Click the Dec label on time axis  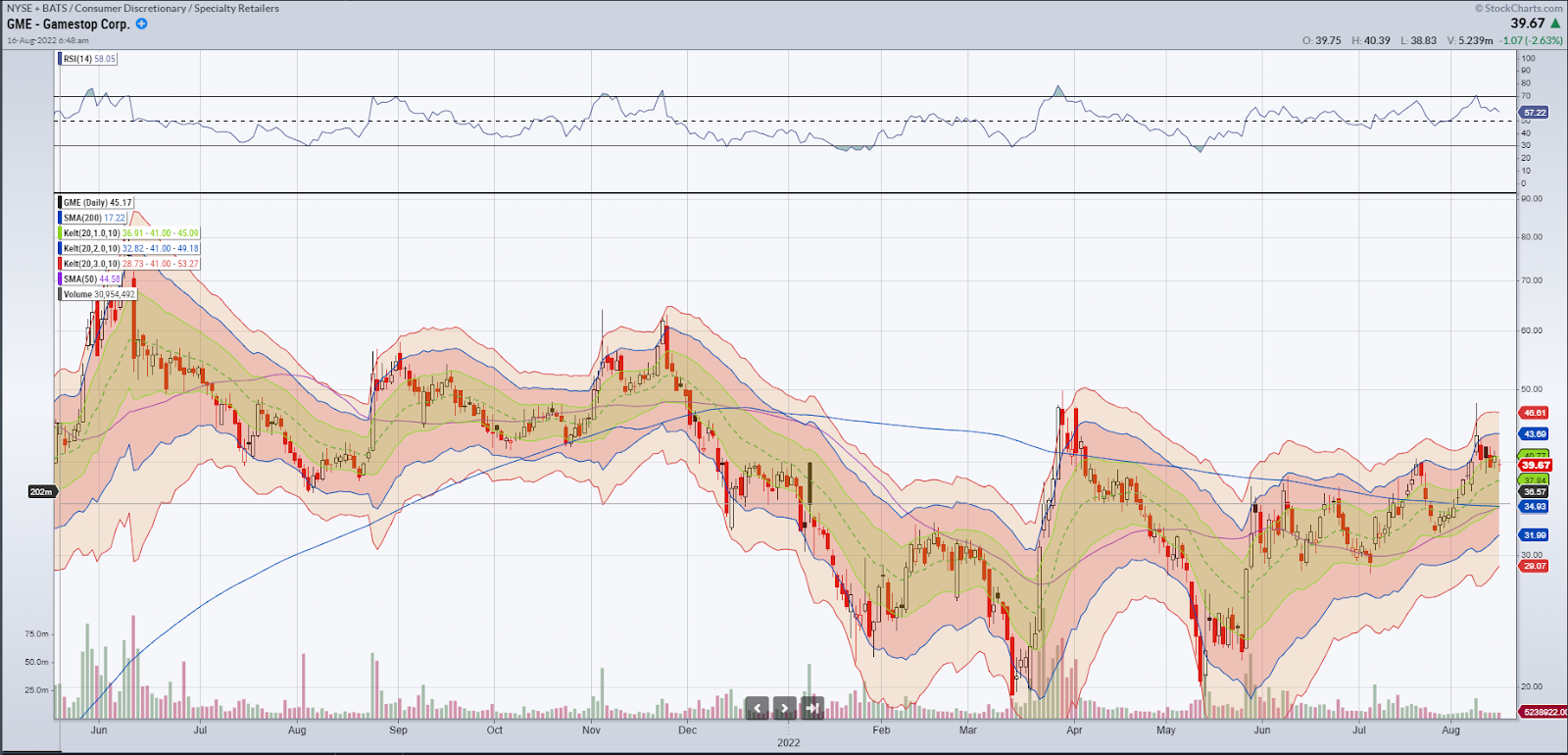(x=688, y=730)
